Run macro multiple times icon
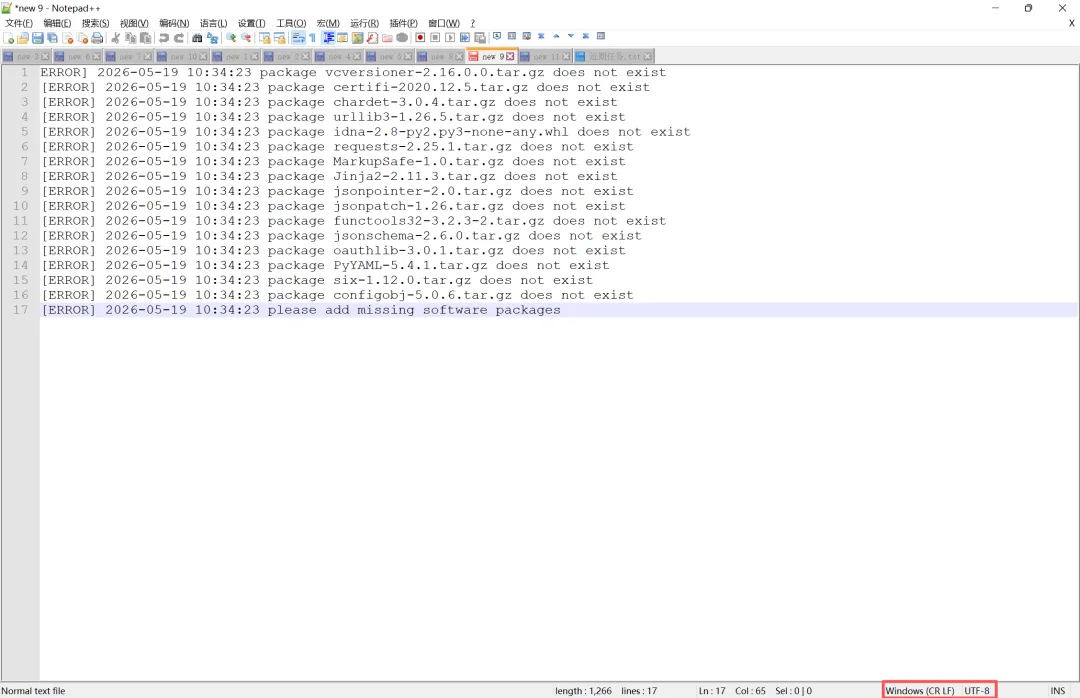 click(465, 38)
